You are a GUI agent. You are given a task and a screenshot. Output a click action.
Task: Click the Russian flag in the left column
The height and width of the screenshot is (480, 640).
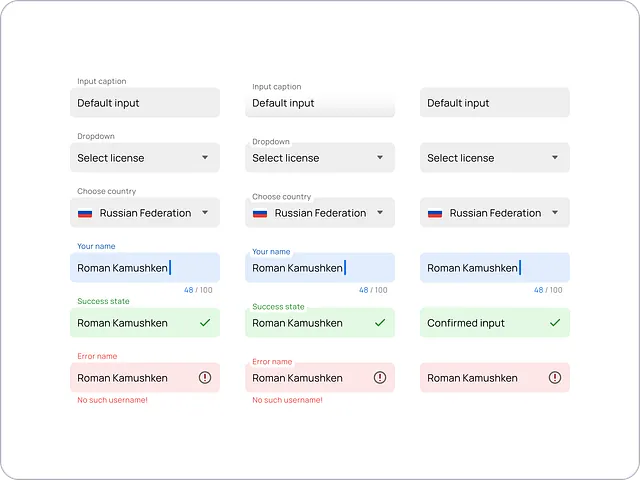tap(85, 213)
